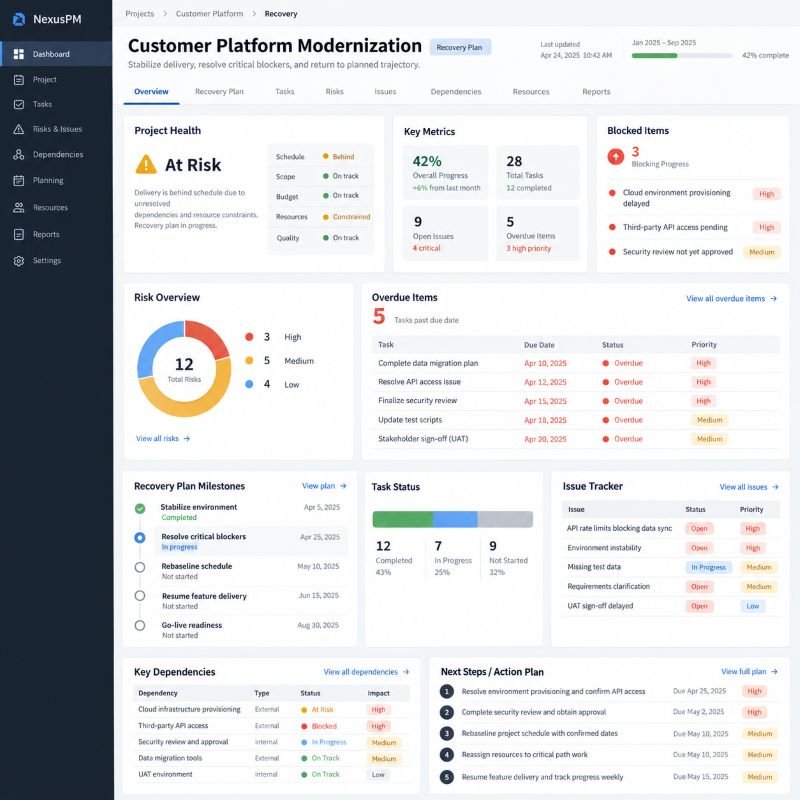Screen dimensions: 800x800
Task: Switch to the Resources tab
Action: click(531, 92)
